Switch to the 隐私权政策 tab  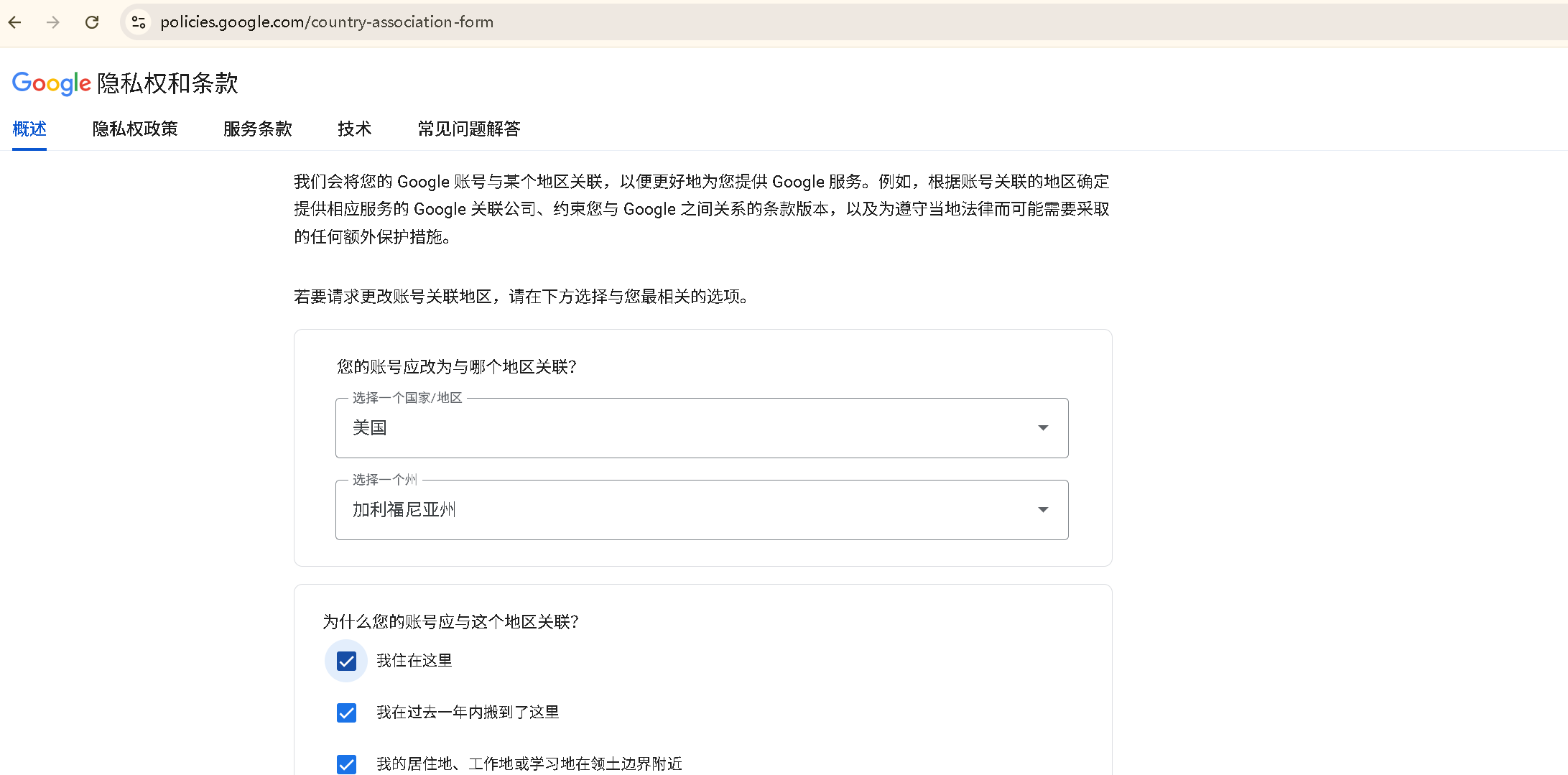(x=135, y=129)
